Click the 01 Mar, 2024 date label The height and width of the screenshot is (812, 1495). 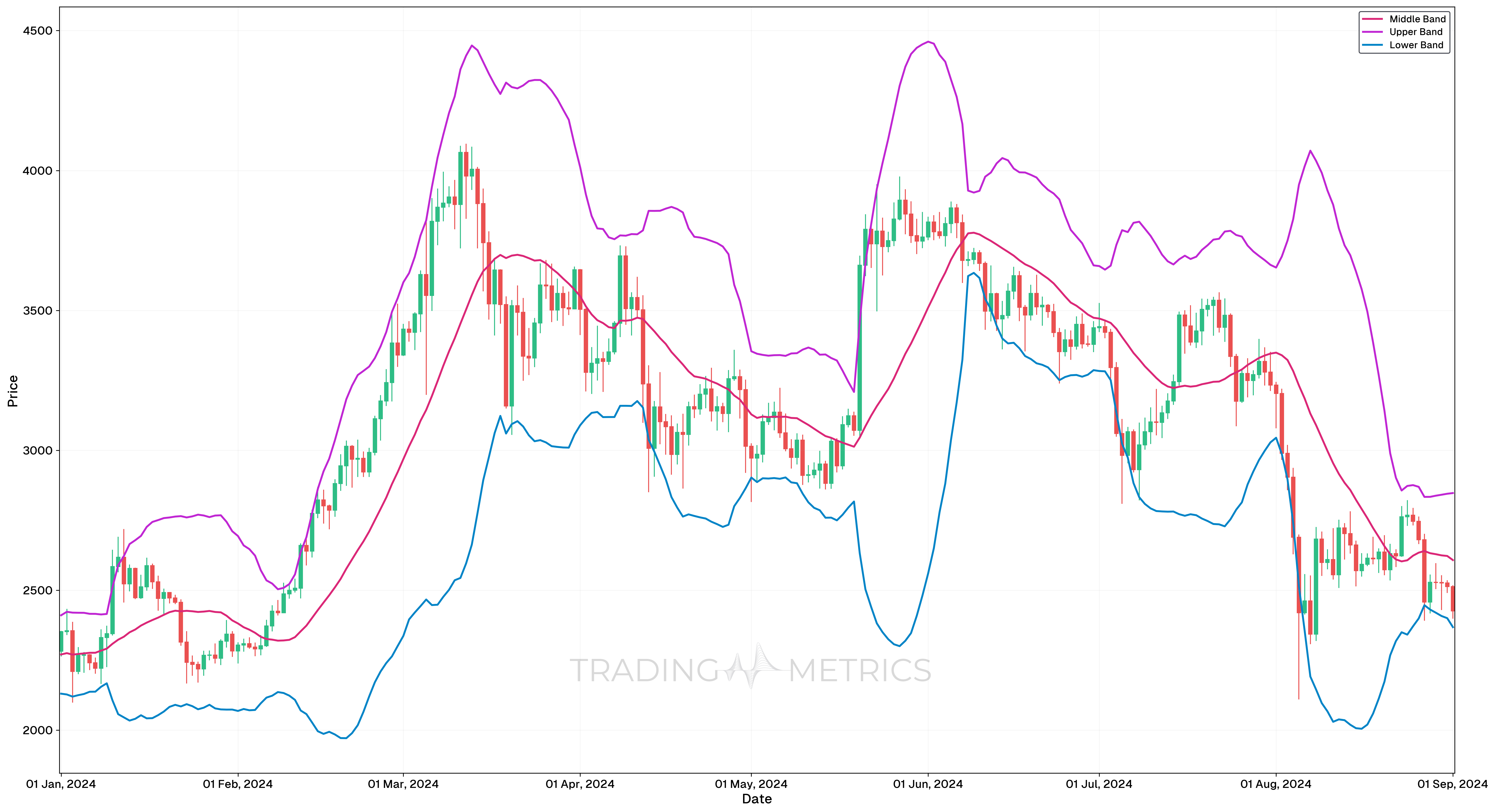(x=403, y=784)
